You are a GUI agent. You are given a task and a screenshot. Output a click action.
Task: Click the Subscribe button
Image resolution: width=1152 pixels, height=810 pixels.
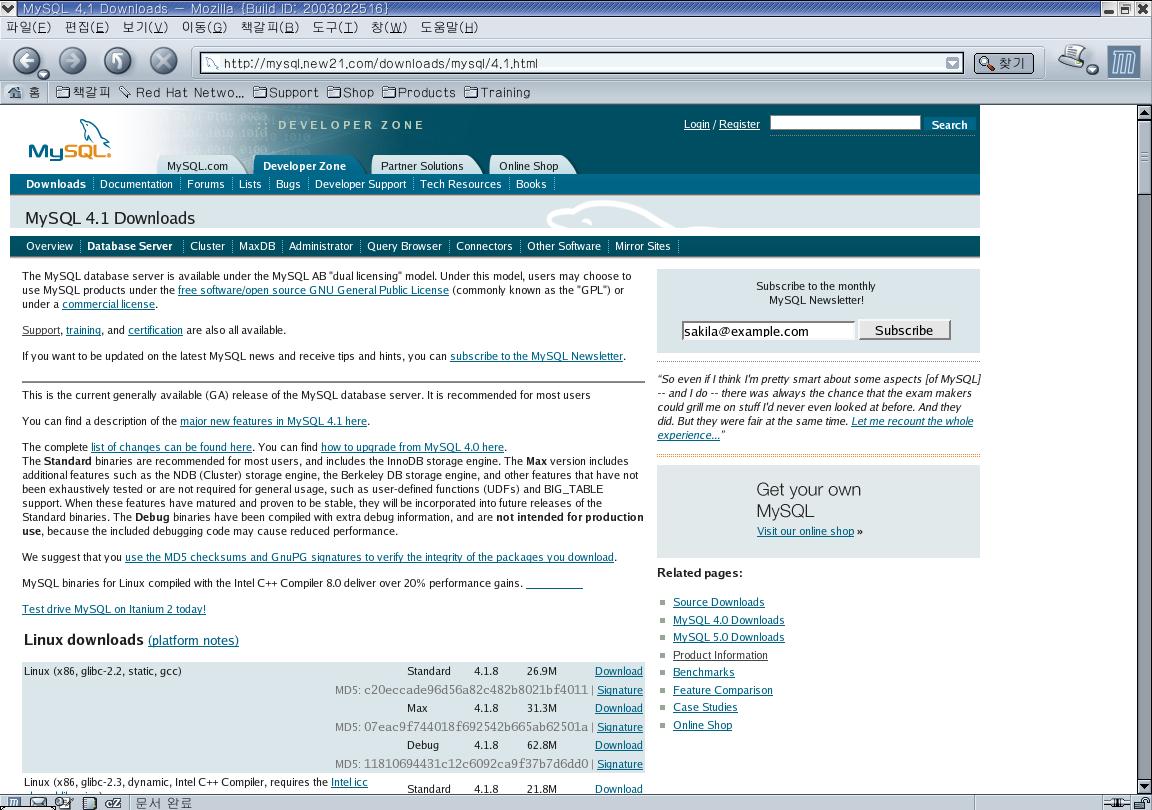pos(904,330)
